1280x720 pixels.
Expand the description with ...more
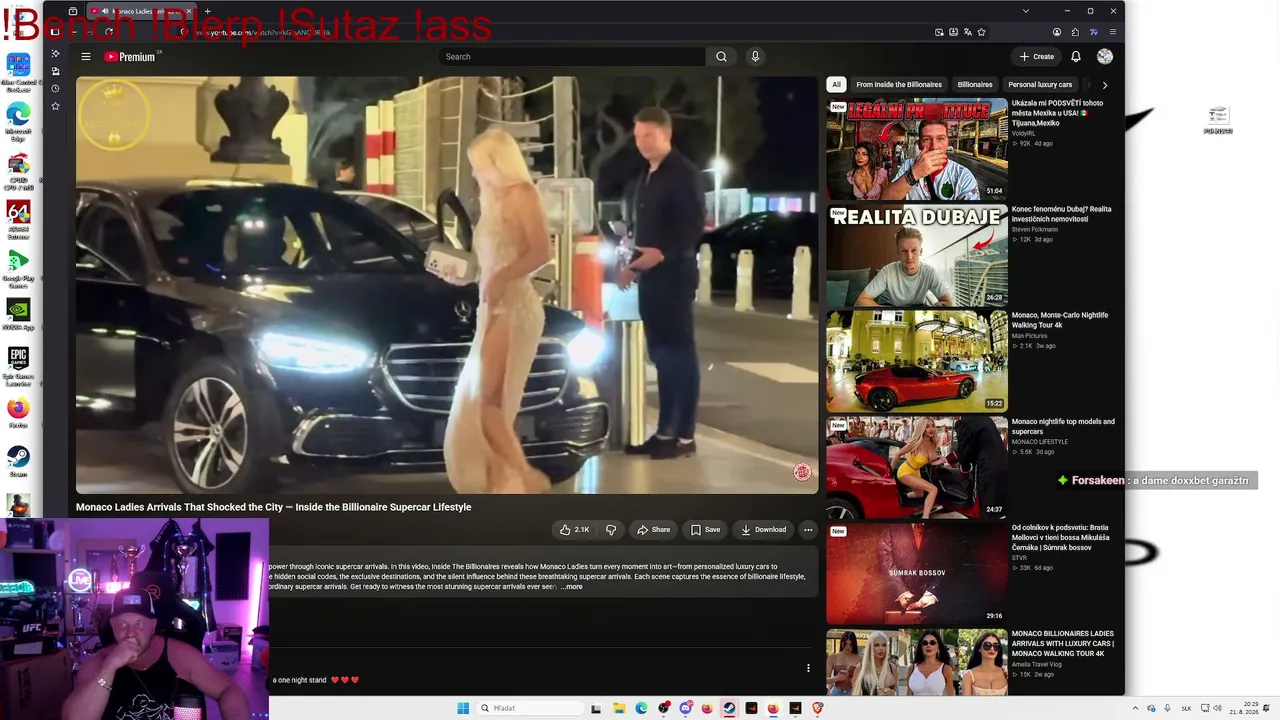[x=571, y=587]
